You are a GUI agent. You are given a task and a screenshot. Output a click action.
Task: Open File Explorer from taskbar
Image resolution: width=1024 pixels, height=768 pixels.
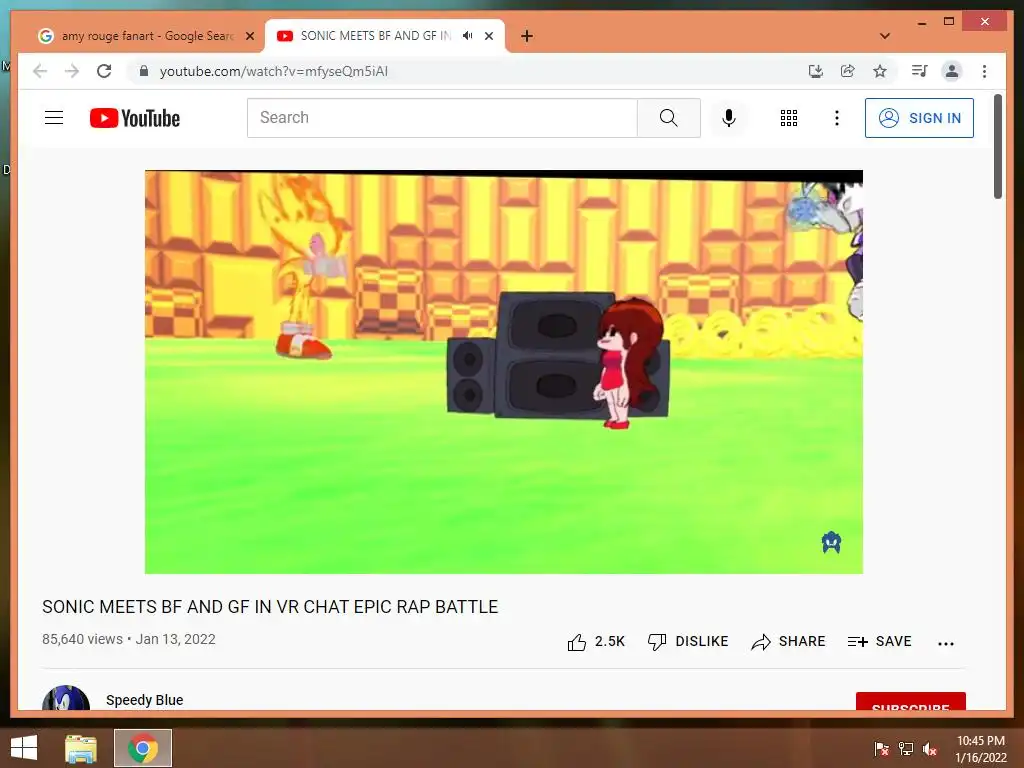(81, 748)
